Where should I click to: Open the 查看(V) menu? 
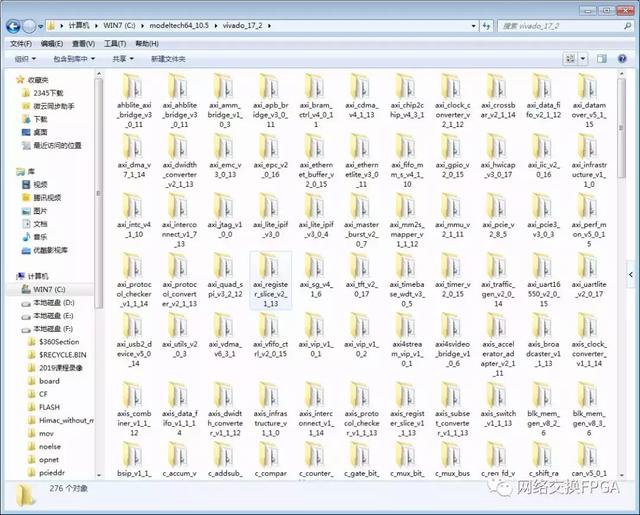83,44
